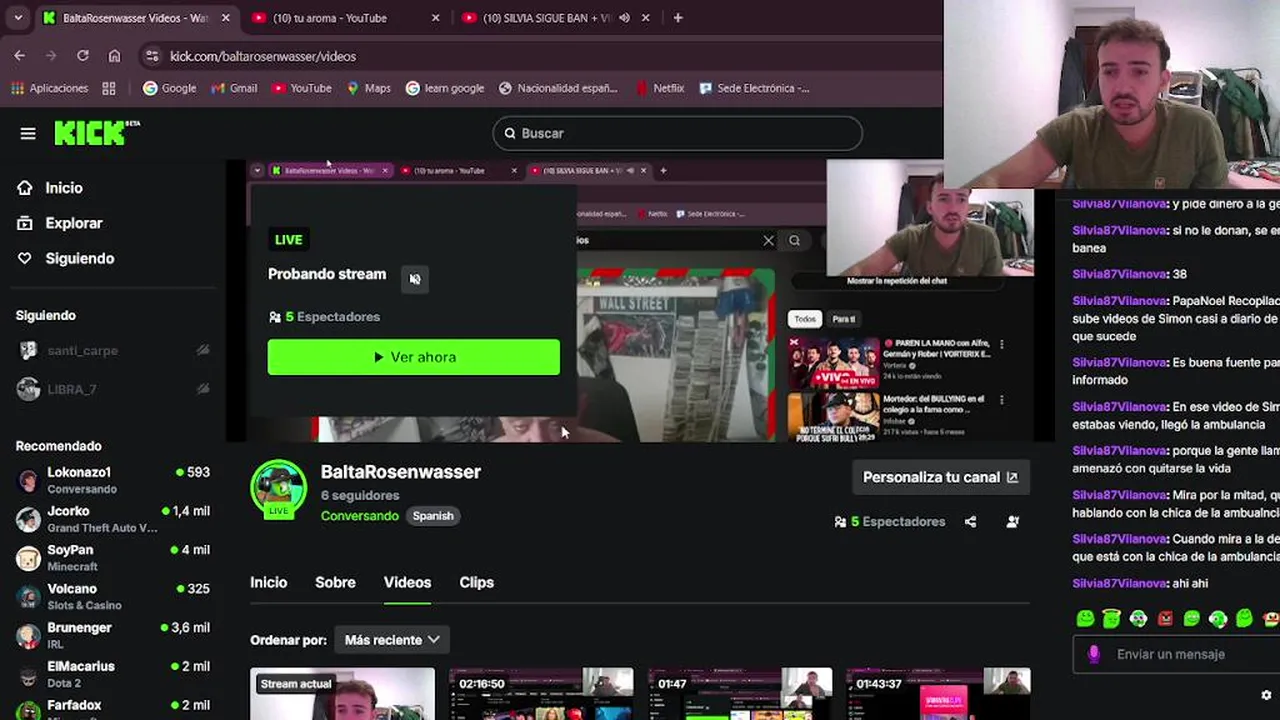
Task: Click the Spanish language tag
Action: point(433,516)
